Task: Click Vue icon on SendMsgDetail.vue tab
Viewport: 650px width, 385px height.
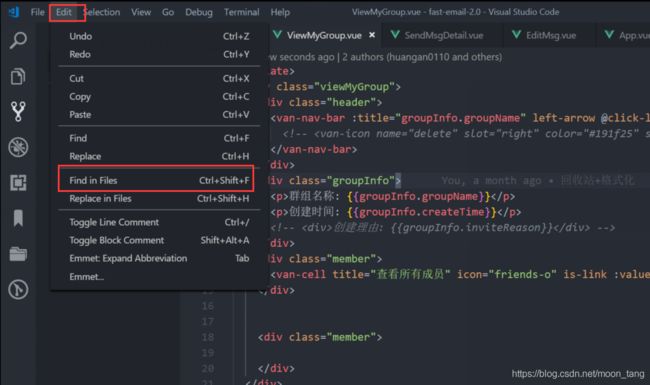Action: click(x=395, y=35)
